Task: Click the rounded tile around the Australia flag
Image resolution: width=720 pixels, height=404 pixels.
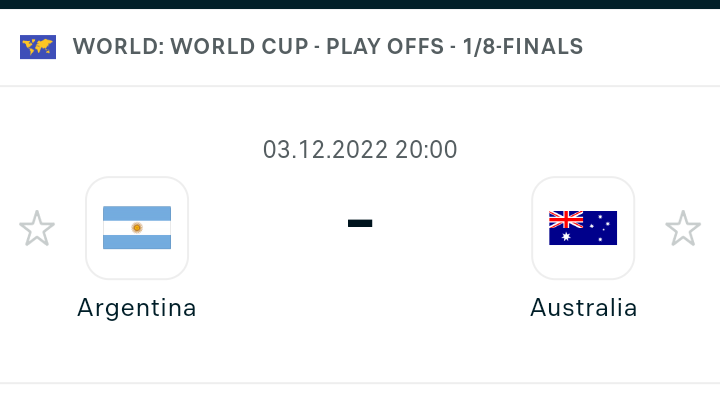Action: (x=583, y=228)
